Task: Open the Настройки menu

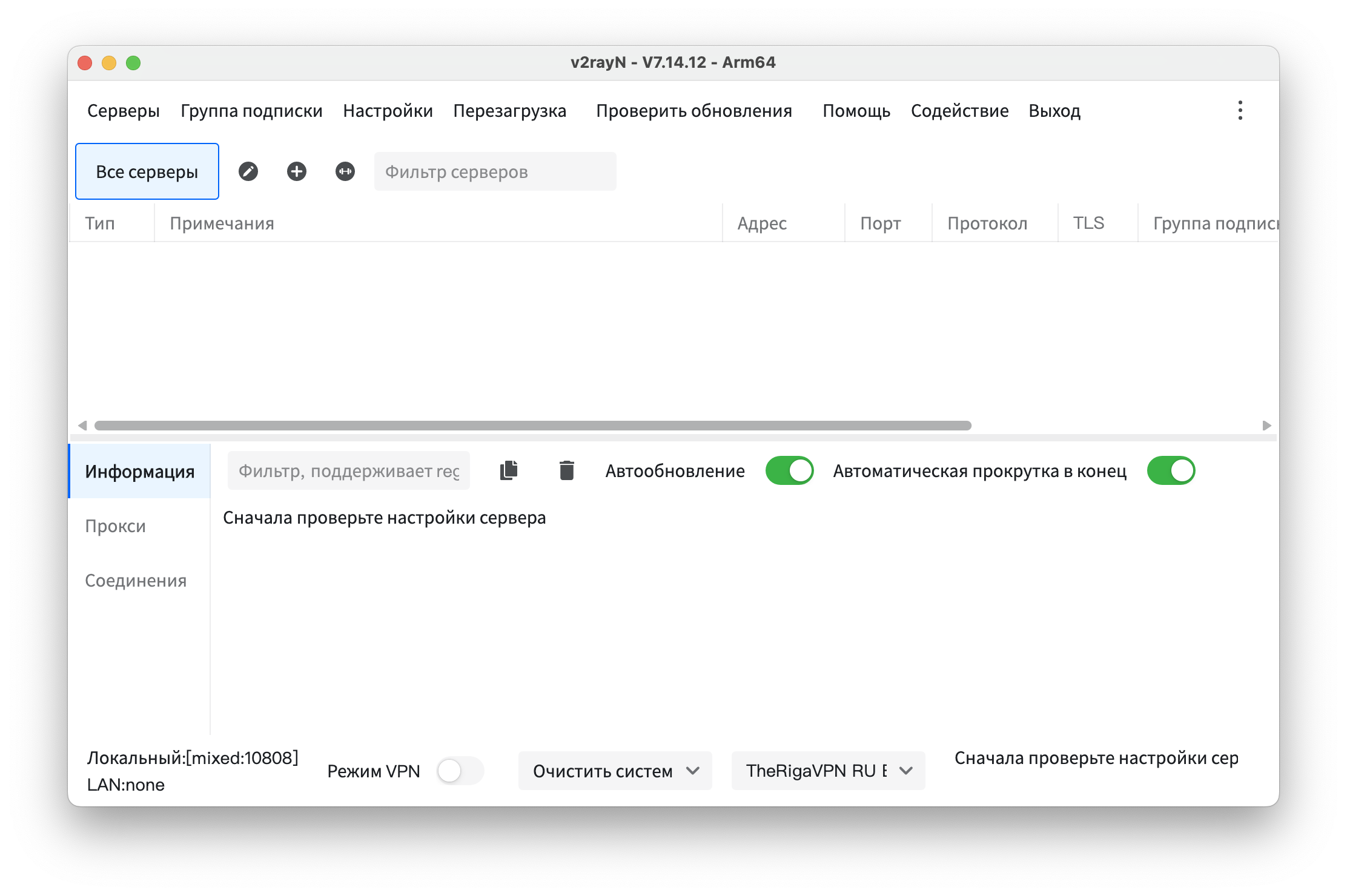Action: coord(388,111)
